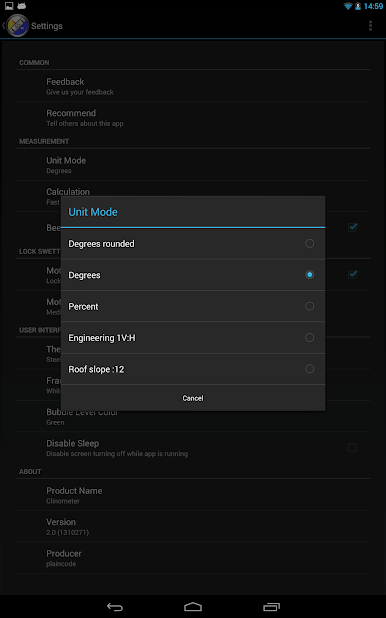
Task: Open the recent apps navigation button
Action: (x=271, y=607)
